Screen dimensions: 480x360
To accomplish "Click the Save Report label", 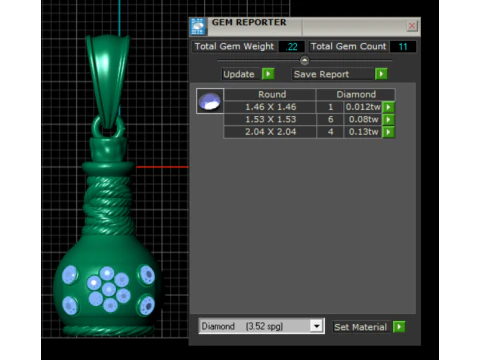I will pos(321,74).
